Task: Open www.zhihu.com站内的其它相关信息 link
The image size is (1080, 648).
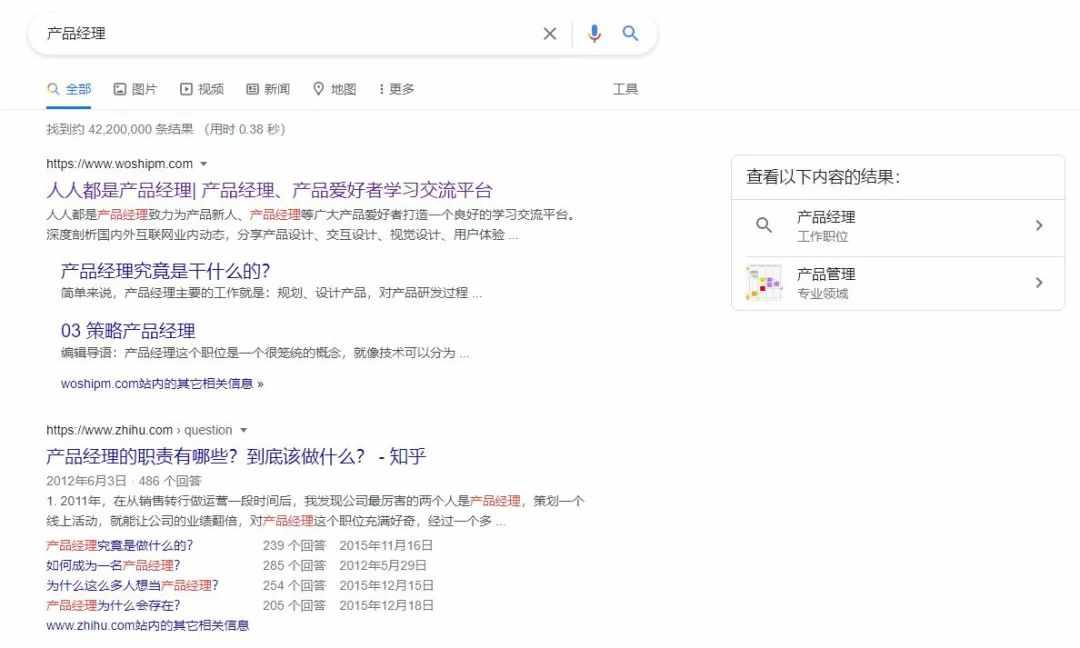Action: pyautogui.click(x=147, y=625)
